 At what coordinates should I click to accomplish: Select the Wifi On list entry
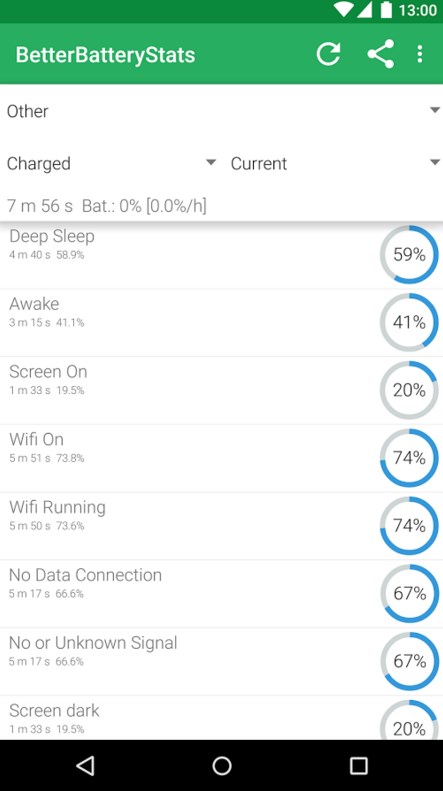pos(222,458)
